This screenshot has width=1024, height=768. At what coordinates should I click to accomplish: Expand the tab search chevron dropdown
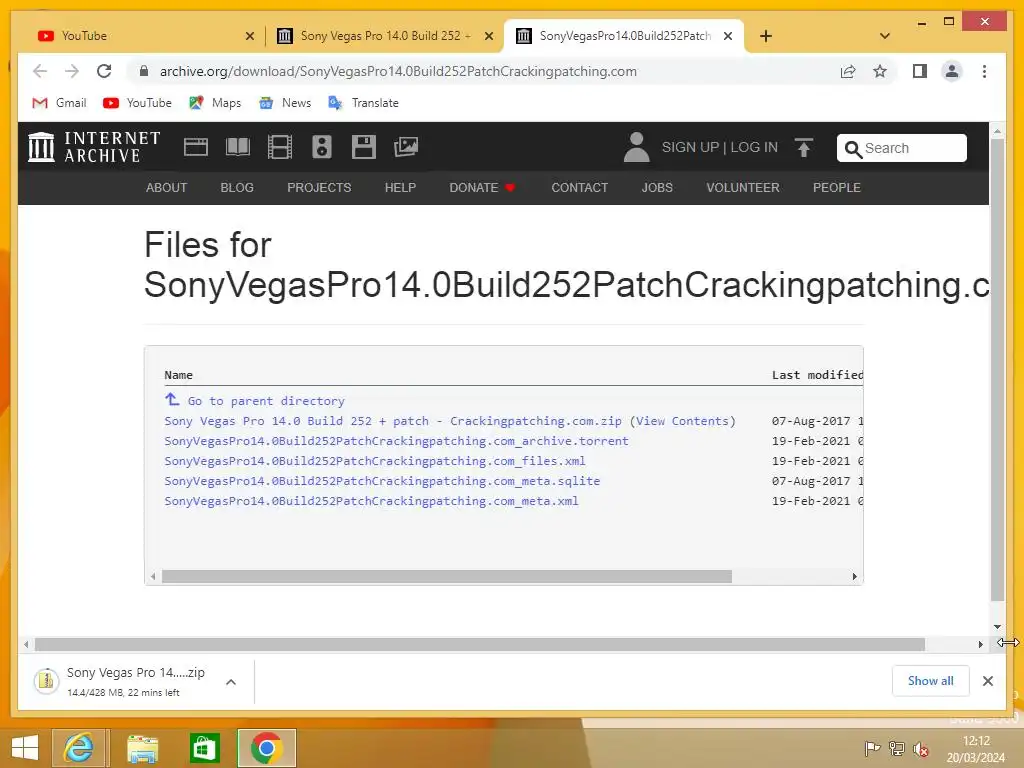pos(885,36)
